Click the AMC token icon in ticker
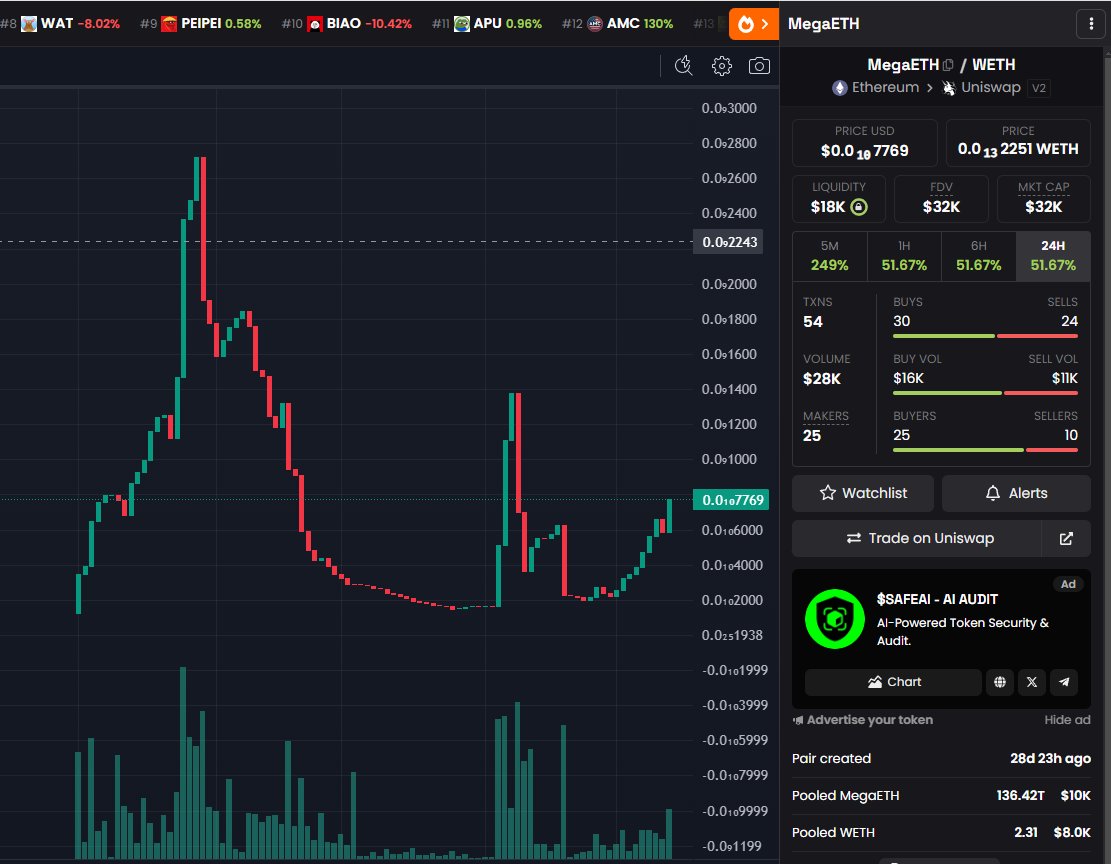This screenshot has width=1111, height=864. tap(595, 24)
